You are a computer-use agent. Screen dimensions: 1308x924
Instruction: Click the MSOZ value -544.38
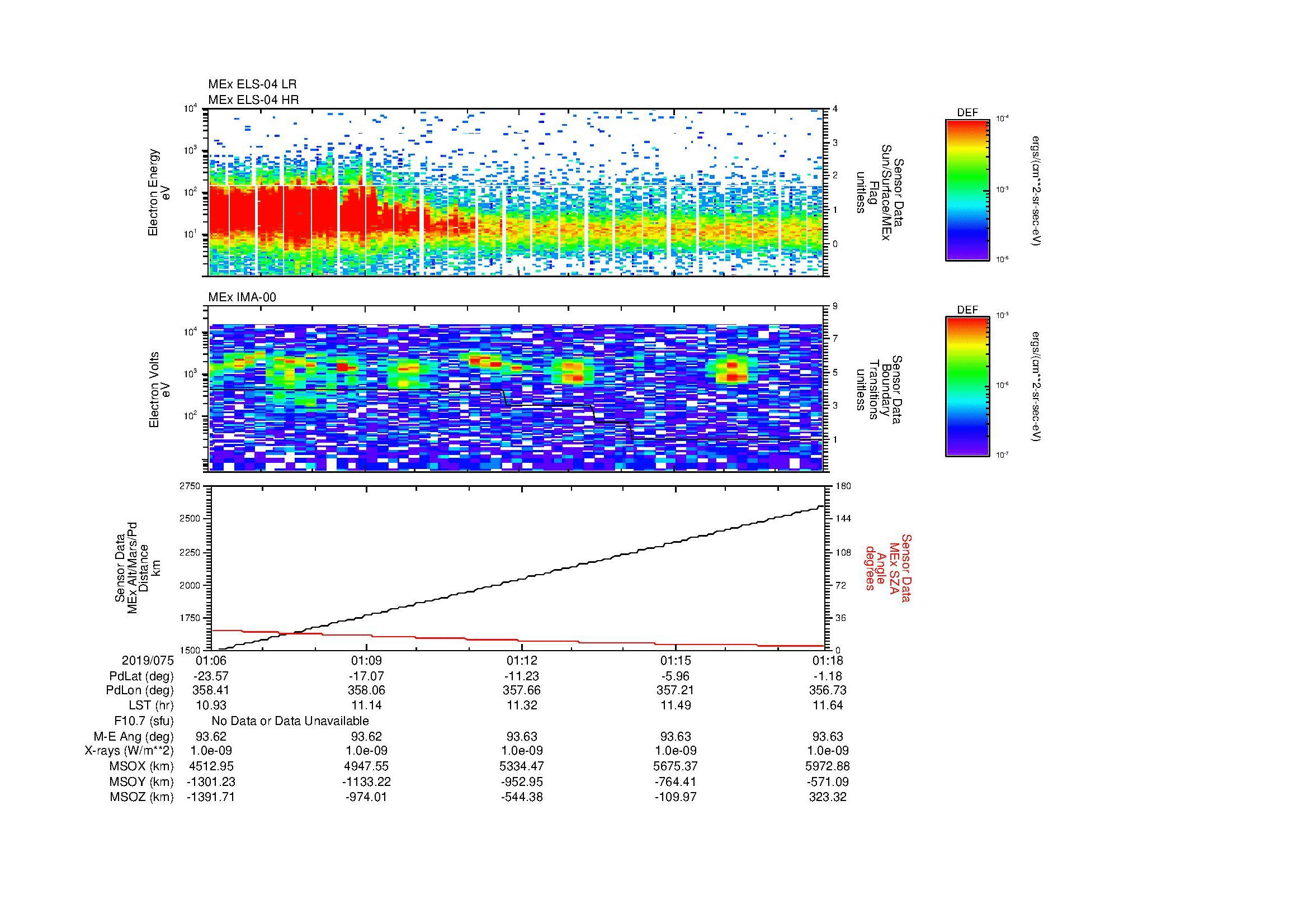click(521, 797)
